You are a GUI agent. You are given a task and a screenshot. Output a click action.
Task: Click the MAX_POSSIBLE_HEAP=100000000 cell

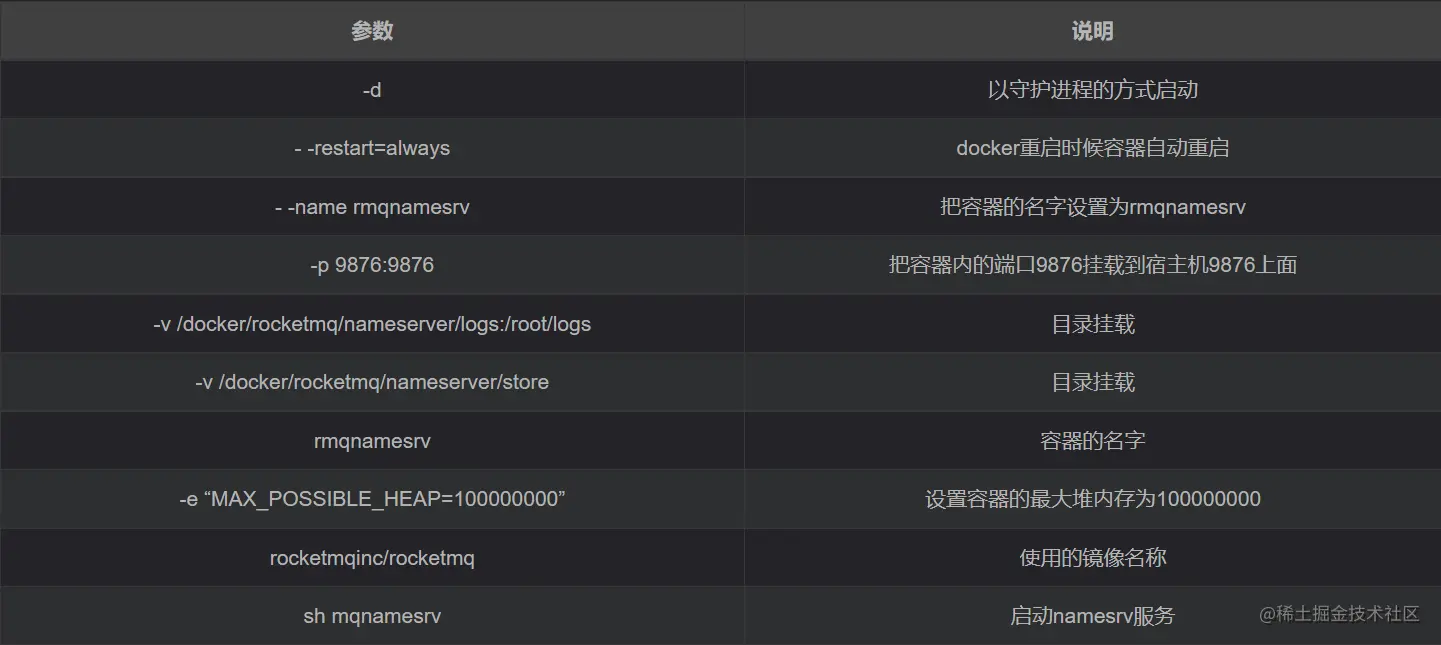[372, 499]
